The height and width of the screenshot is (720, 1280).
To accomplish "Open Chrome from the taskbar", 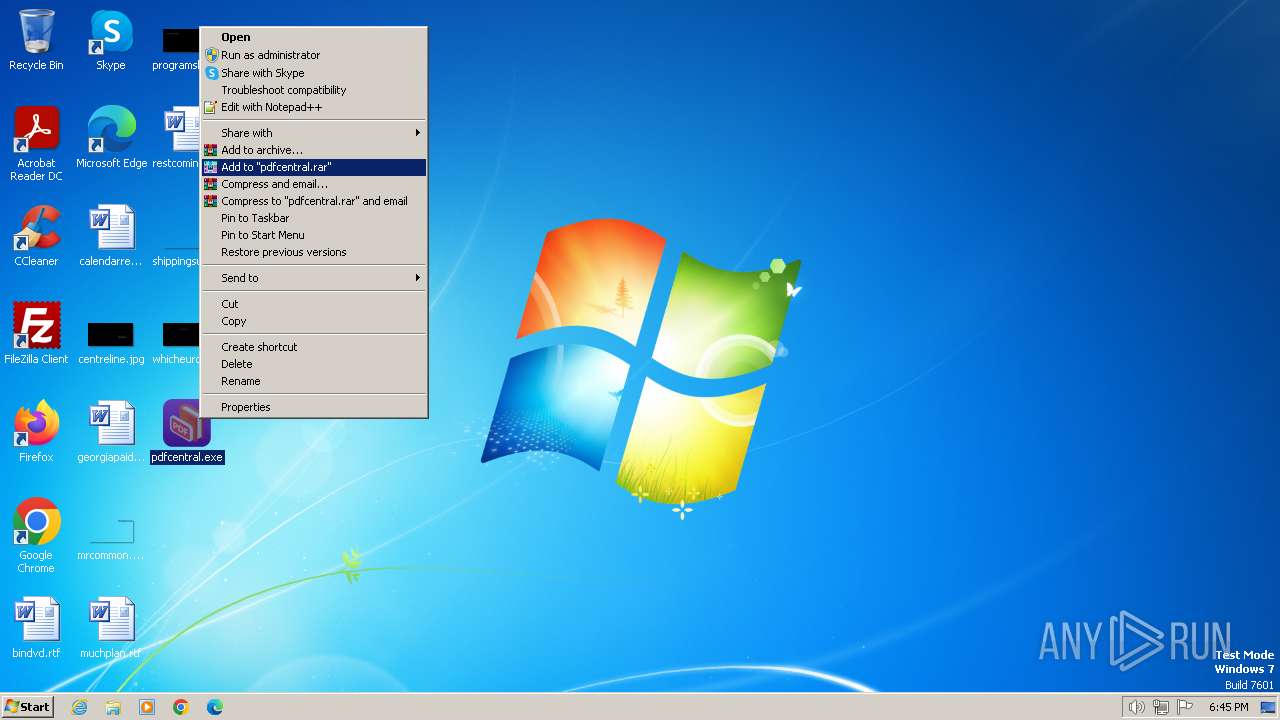I will [x=181, y=707].
